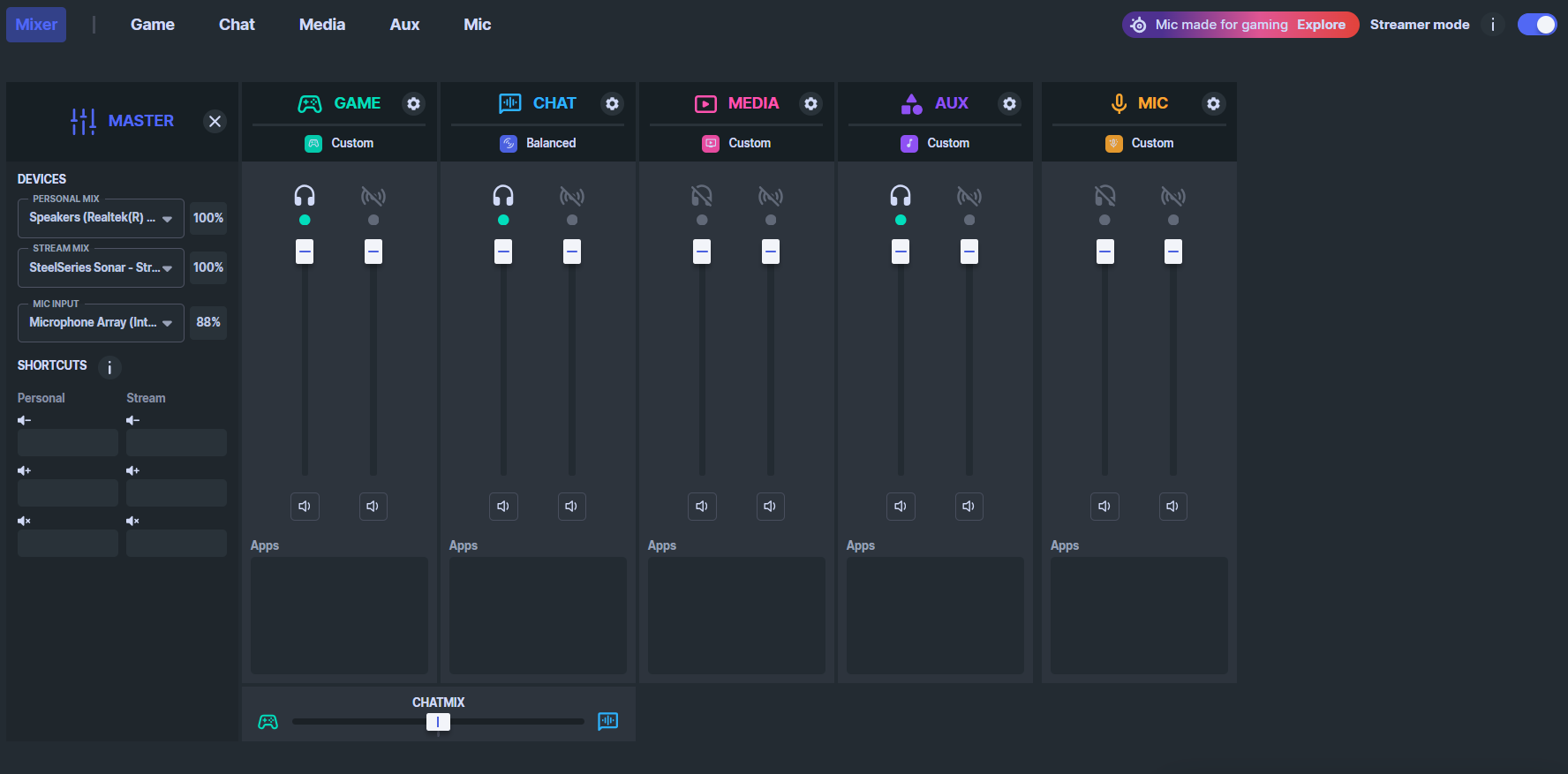The image size is (1568, 774).
Task: Toggle Chat stream broadcast monitoring
Action: coord(572,196)
